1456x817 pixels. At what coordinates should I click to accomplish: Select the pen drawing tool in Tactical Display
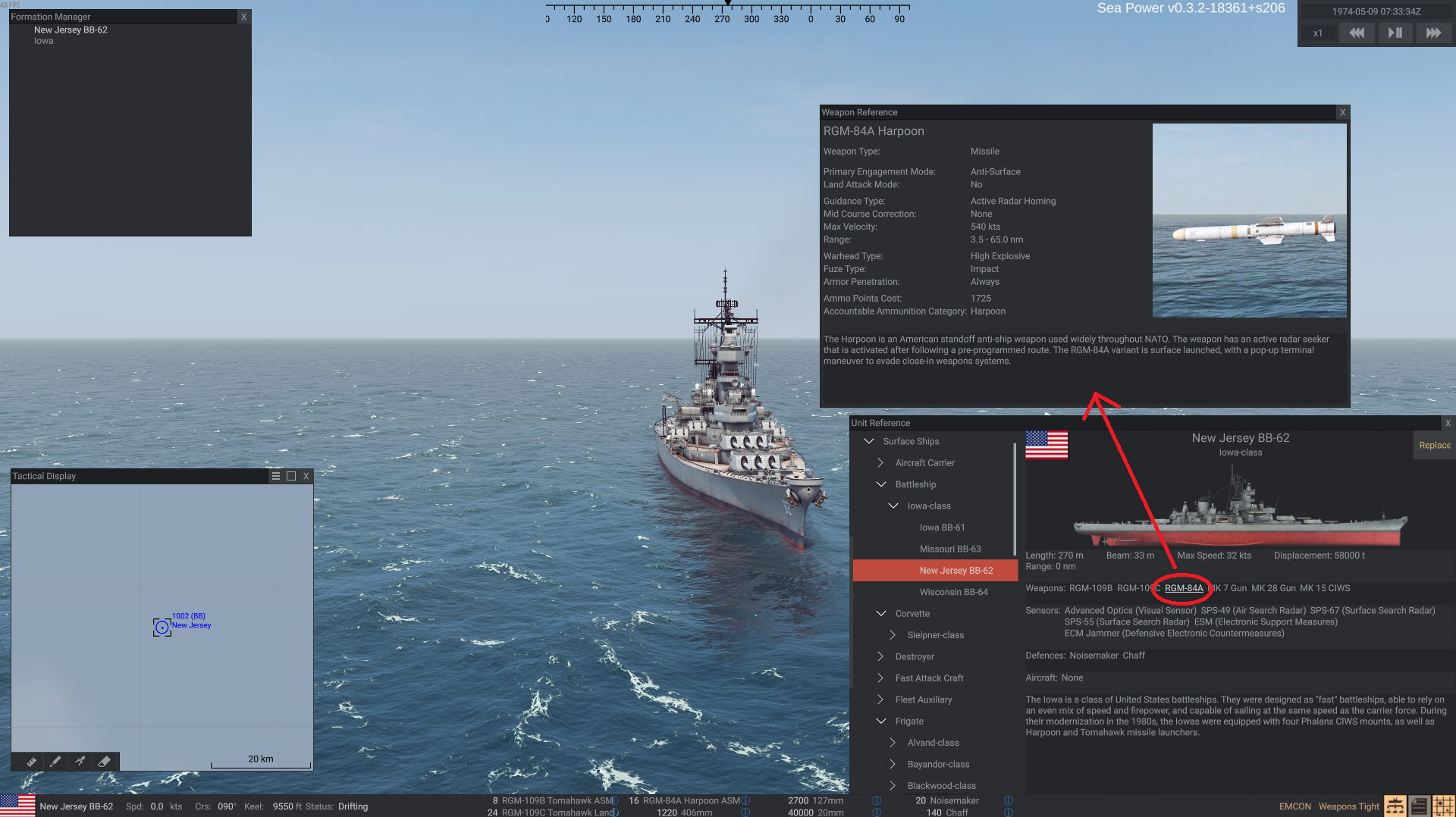coord(55,761)
